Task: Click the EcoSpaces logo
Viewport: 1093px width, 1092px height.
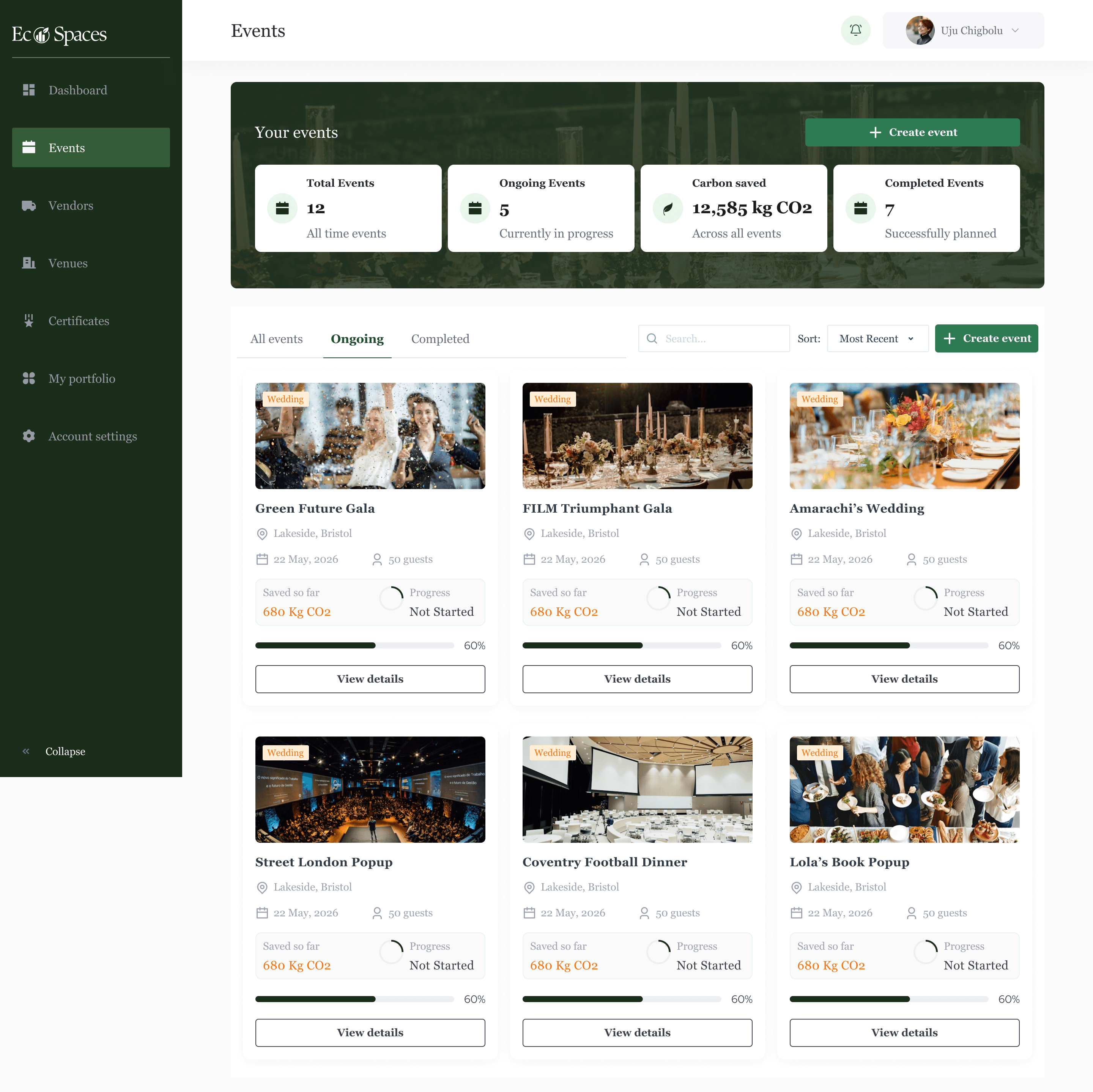Action: pyautogui.click(x=60, y=35)
